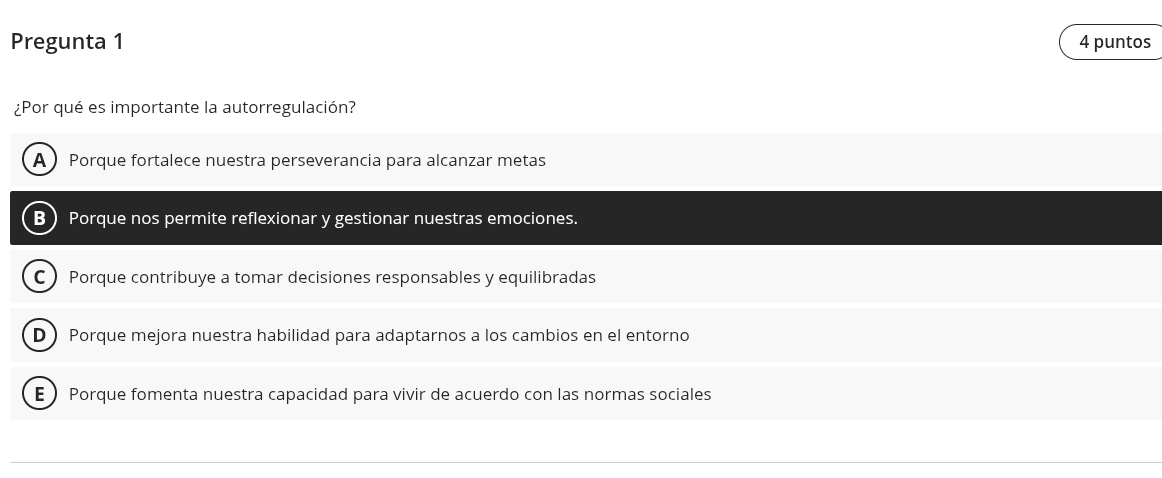This screenshot has width=1162, height=478.
Task: Click blank space in option A row
Action: [852, 159]
